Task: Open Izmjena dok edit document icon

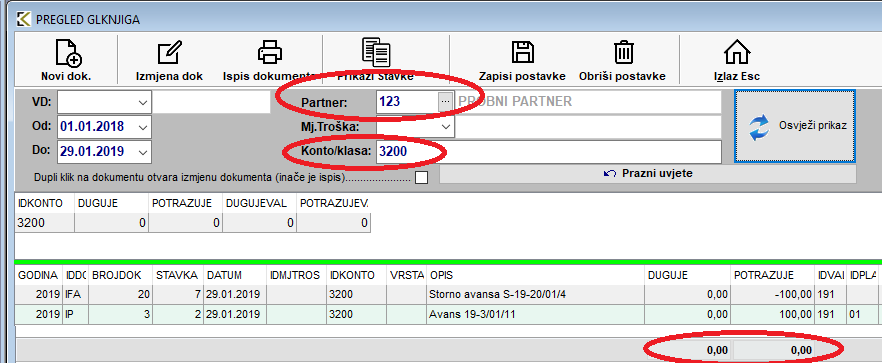Action: [x=169, y=53]
